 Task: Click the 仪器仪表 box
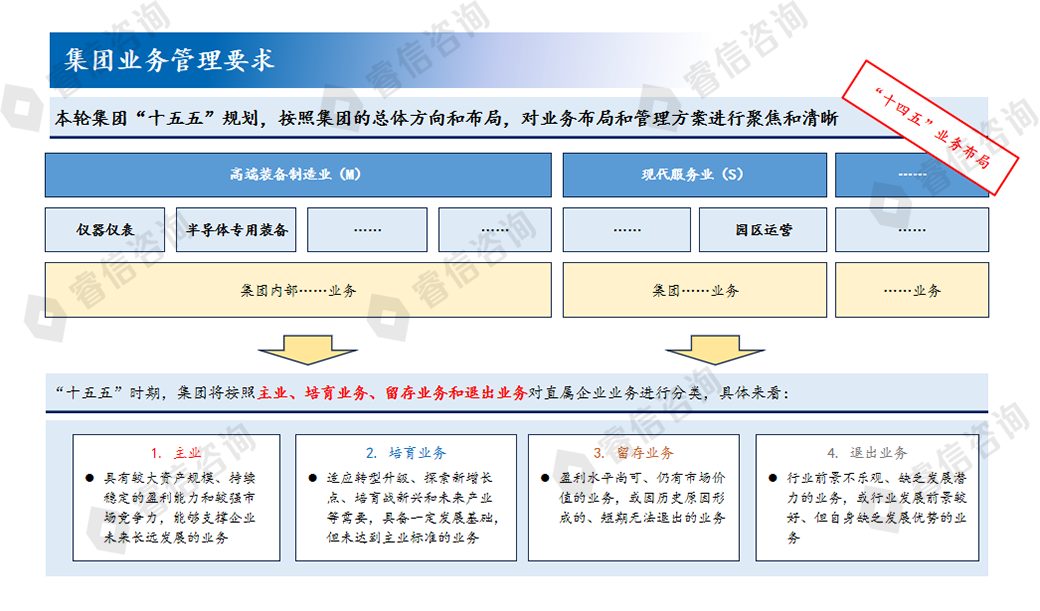coord(106,230)
